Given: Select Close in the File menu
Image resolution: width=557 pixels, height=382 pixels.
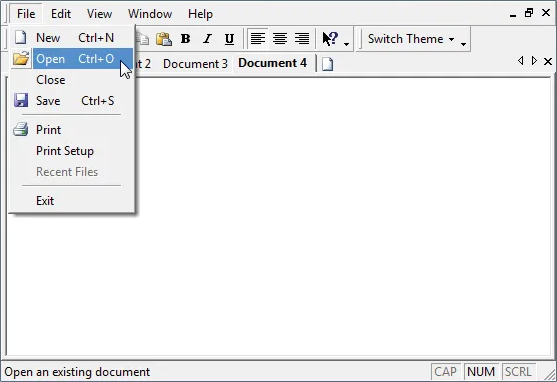Looking at the screenshot, I should 72,80.
